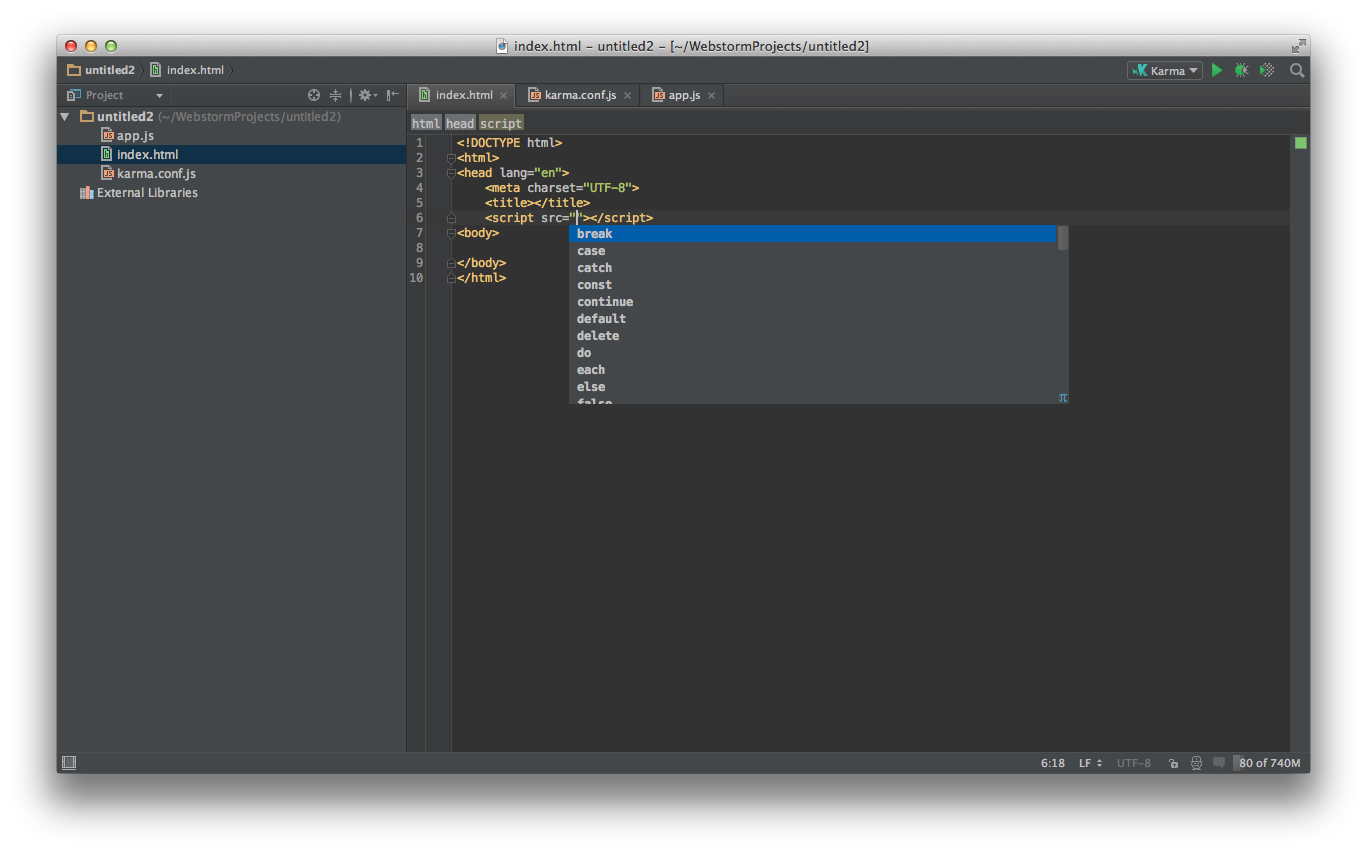Change line separator LF dropdown
Viewport: 1367px width, 852px height.
click(x=1090, y=763)
